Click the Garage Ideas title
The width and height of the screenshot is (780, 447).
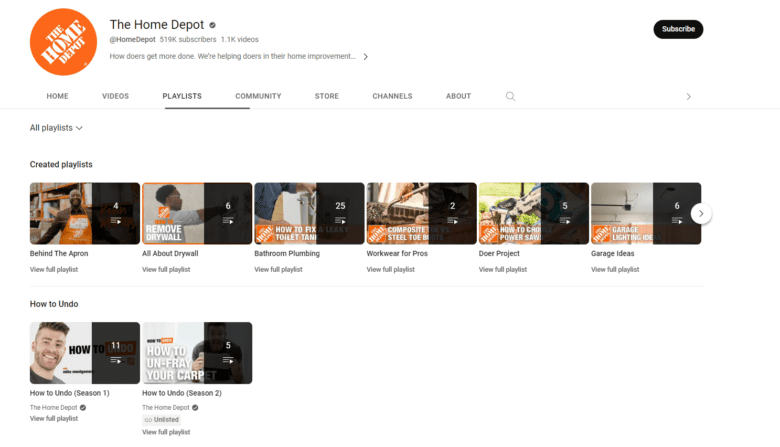tap(612, 254)
